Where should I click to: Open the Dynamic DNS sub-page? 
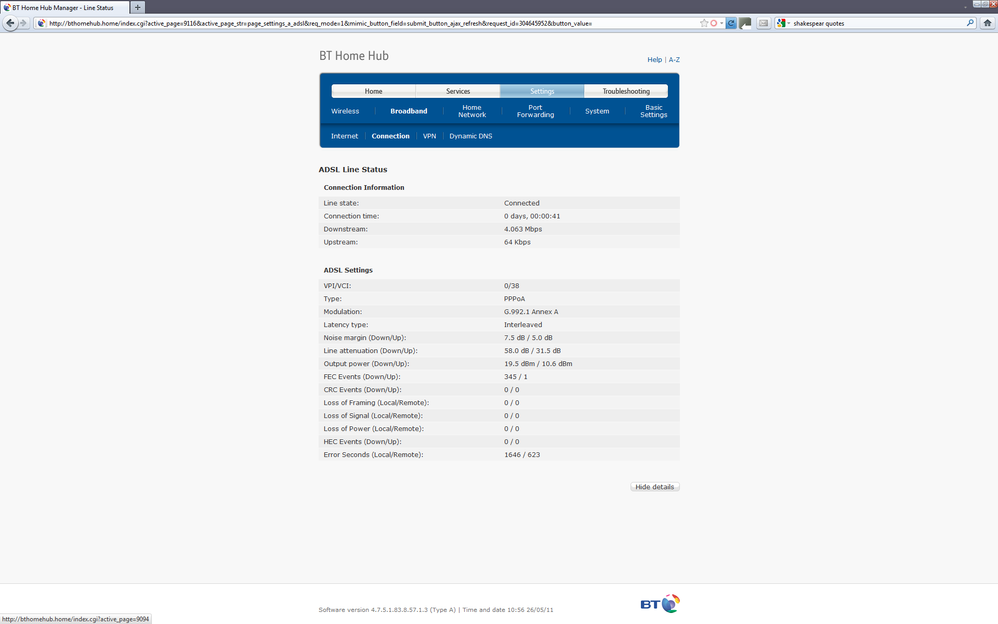(470, 136)
